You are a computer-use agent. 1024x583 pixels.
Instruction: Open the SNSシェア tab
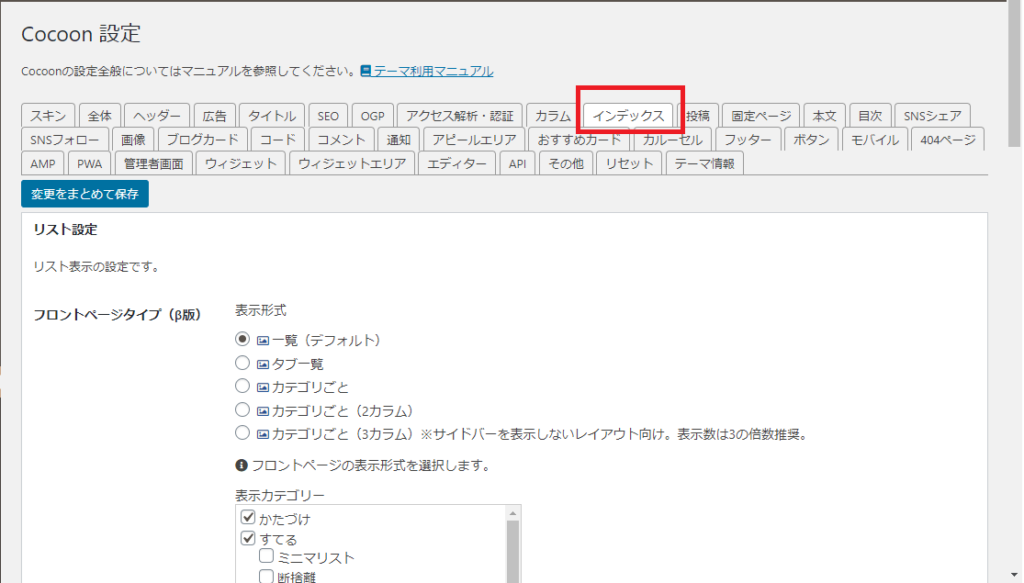pos(933,116)
